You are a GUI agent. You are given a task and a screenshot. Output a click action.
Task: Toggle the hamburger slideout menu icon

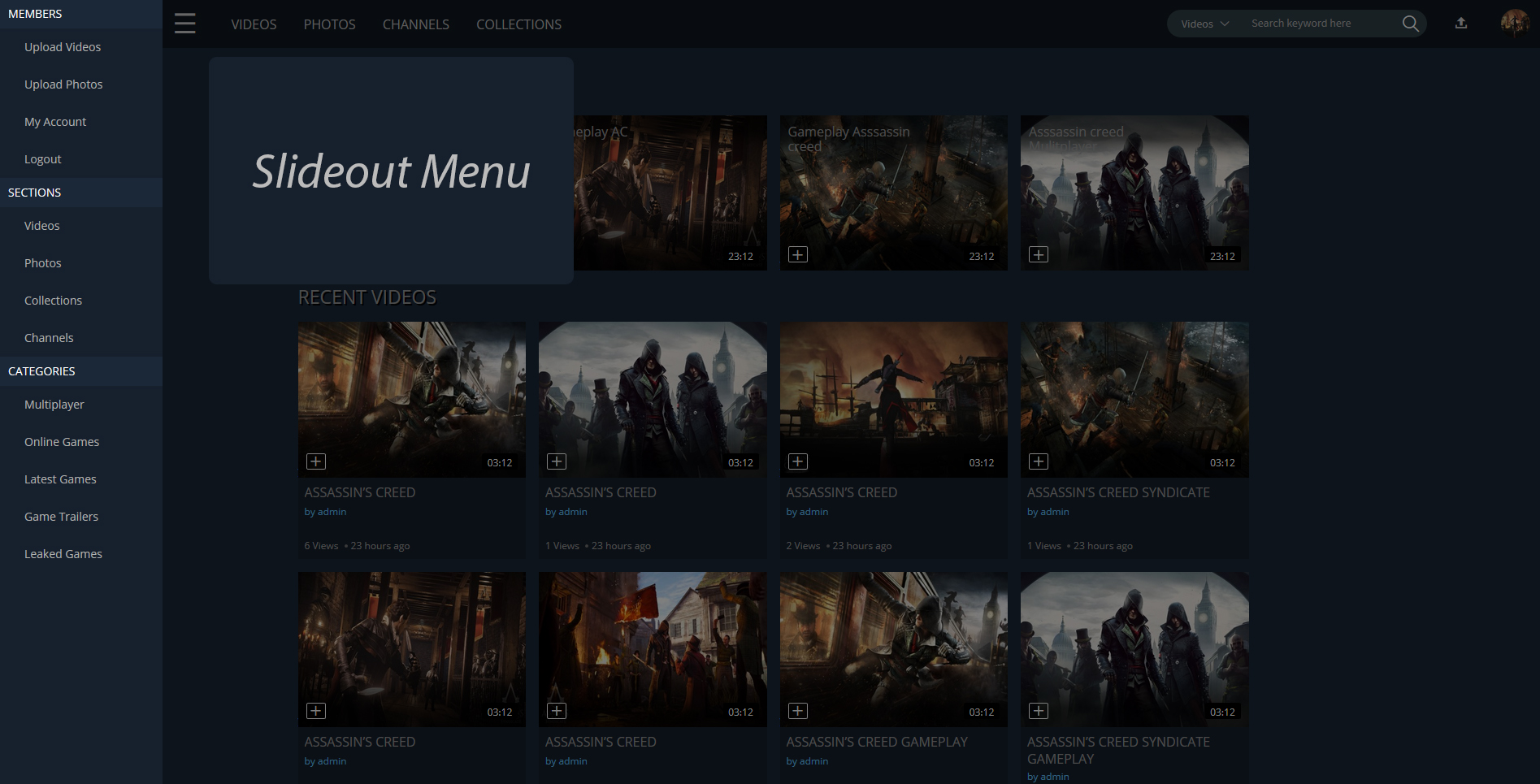[185, 24]
